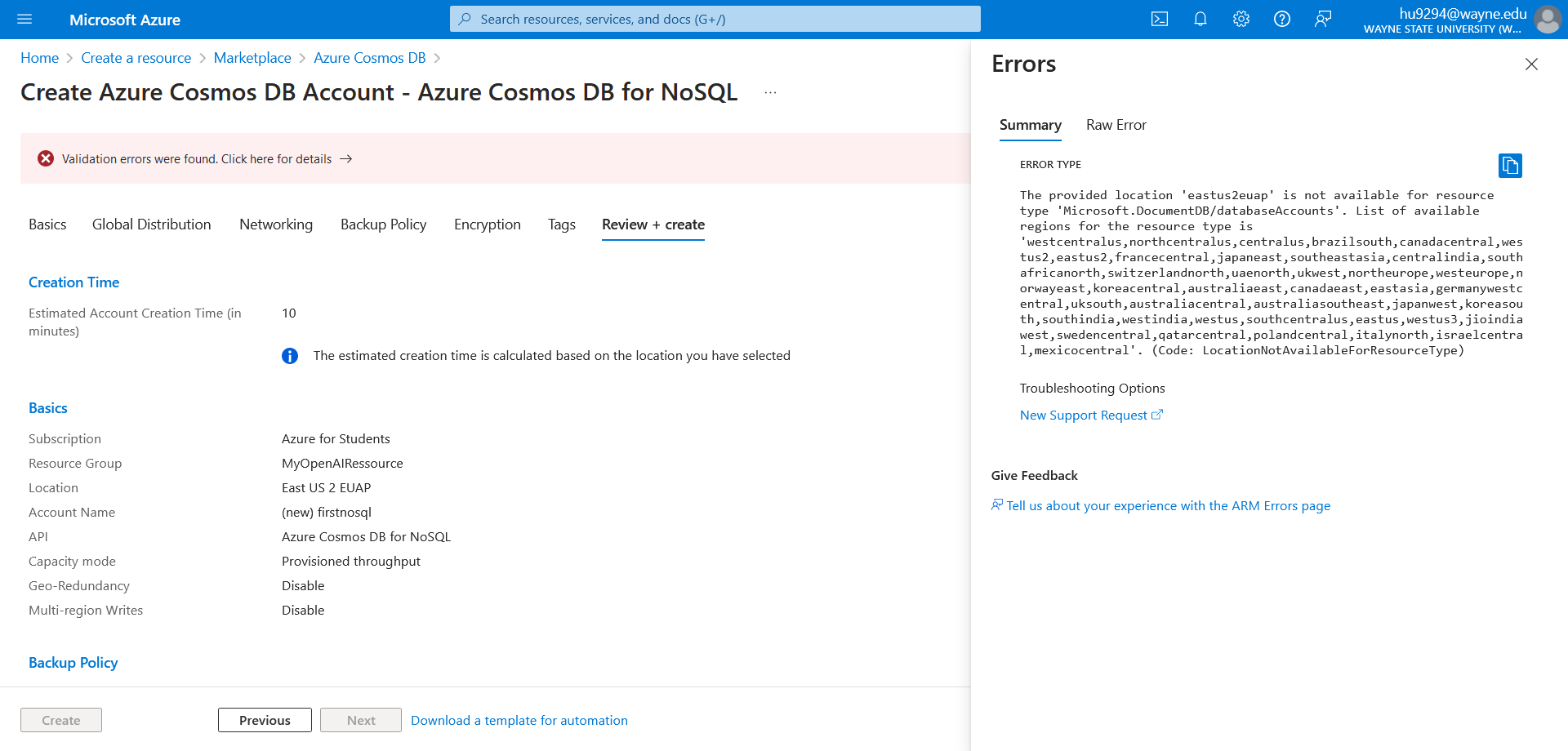Screen dimensions: 1568x751
Task: Launch Cloud Shell from the top bar
Action: (1159, 19)
